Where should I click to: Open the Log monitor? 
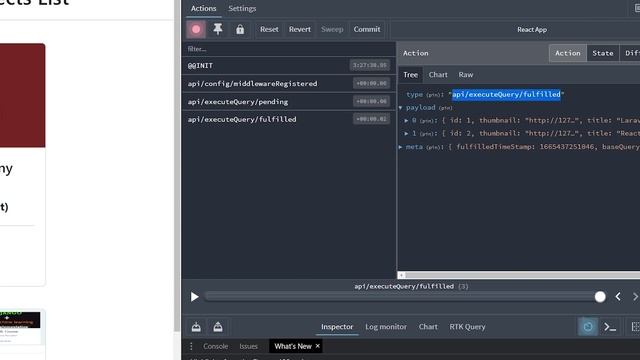point(386,327)
